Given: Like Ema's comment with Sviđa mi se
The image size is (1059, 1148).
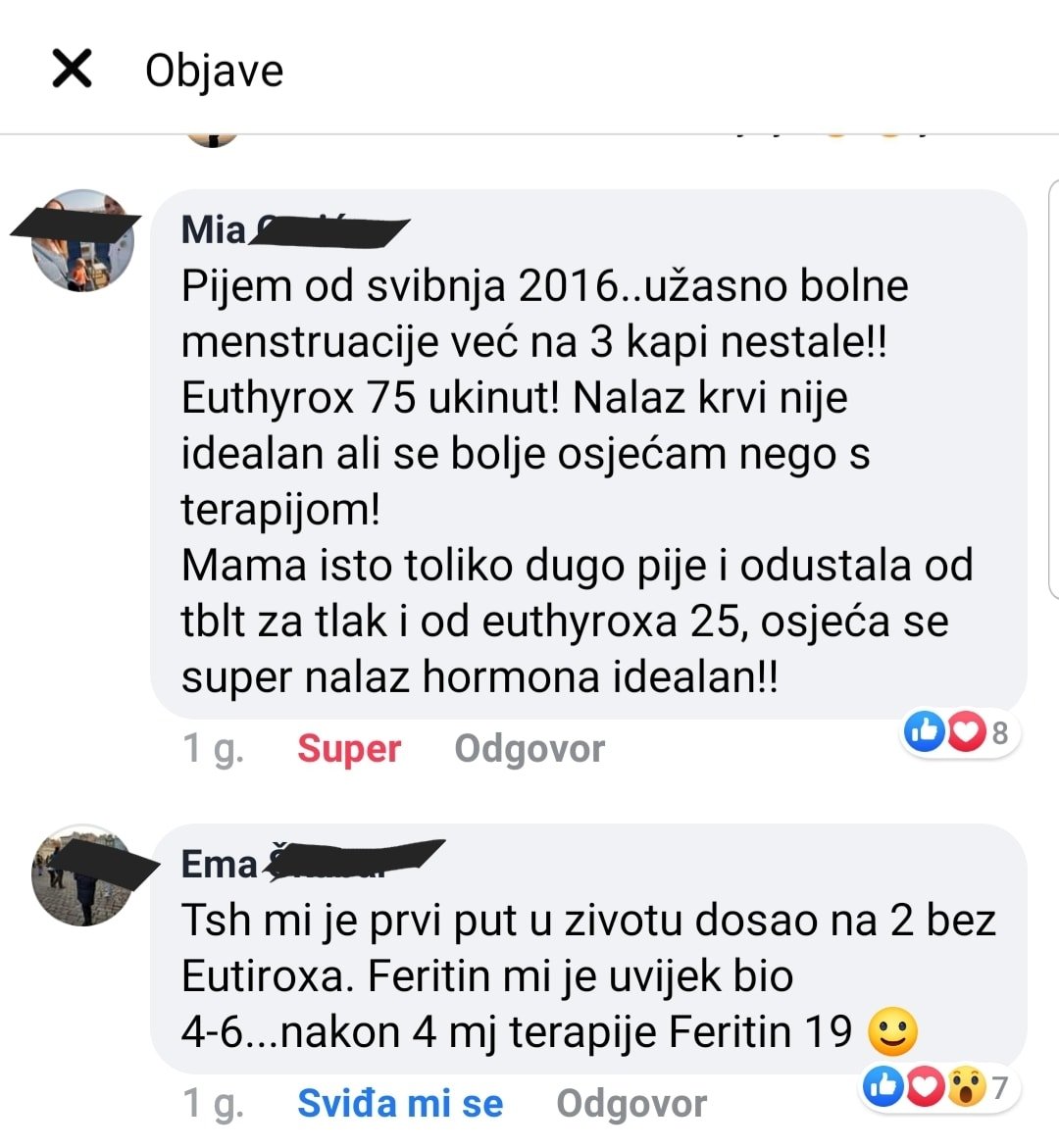Looking at the screenshot, I should point(401,1103).
